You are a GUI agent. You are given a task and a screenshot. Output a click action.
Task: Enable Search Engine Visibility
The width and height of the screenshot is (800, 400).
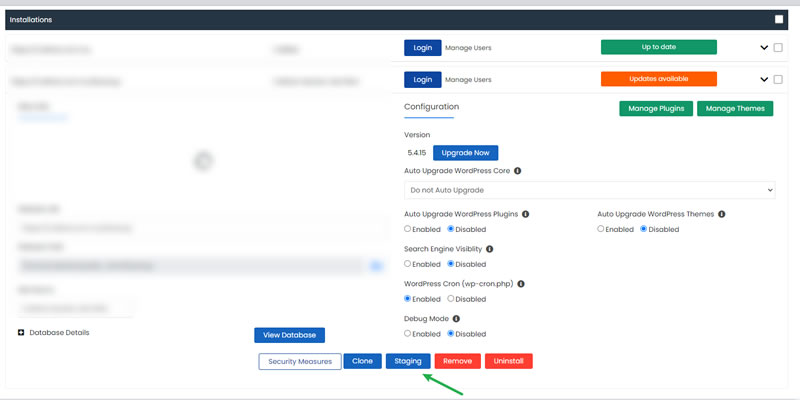[x=407, y=264]
